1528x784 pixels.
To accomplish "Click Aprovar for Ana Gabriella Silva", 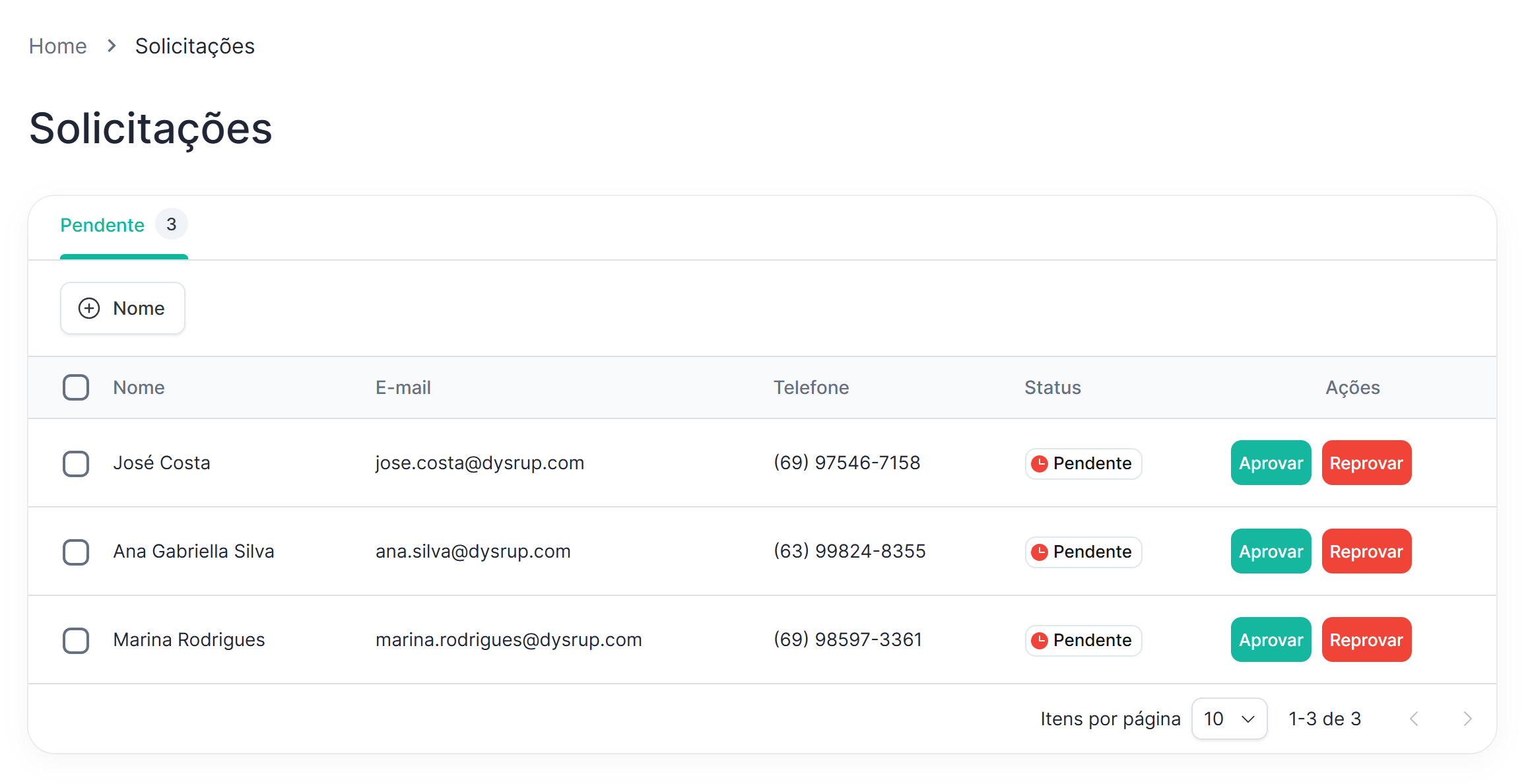I will click(1271, 552).
